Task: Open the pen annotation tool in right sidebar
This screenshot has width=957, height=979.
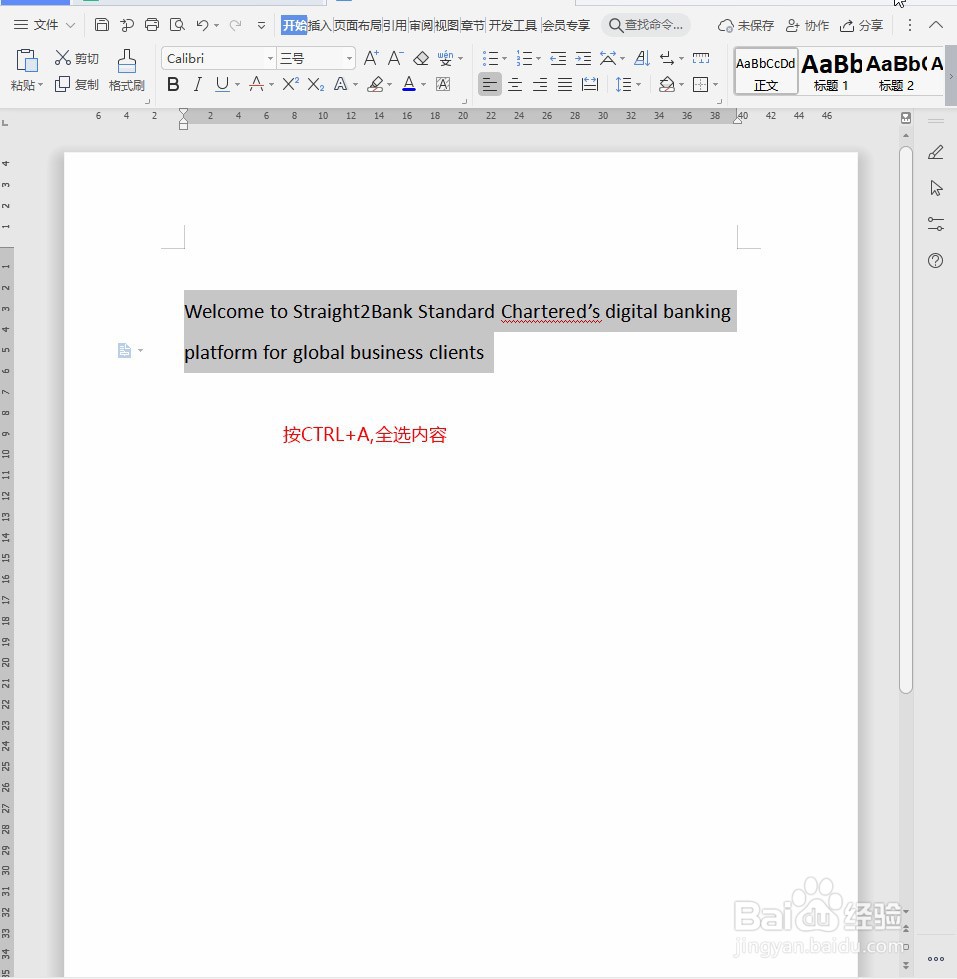Action: point(936,152)
